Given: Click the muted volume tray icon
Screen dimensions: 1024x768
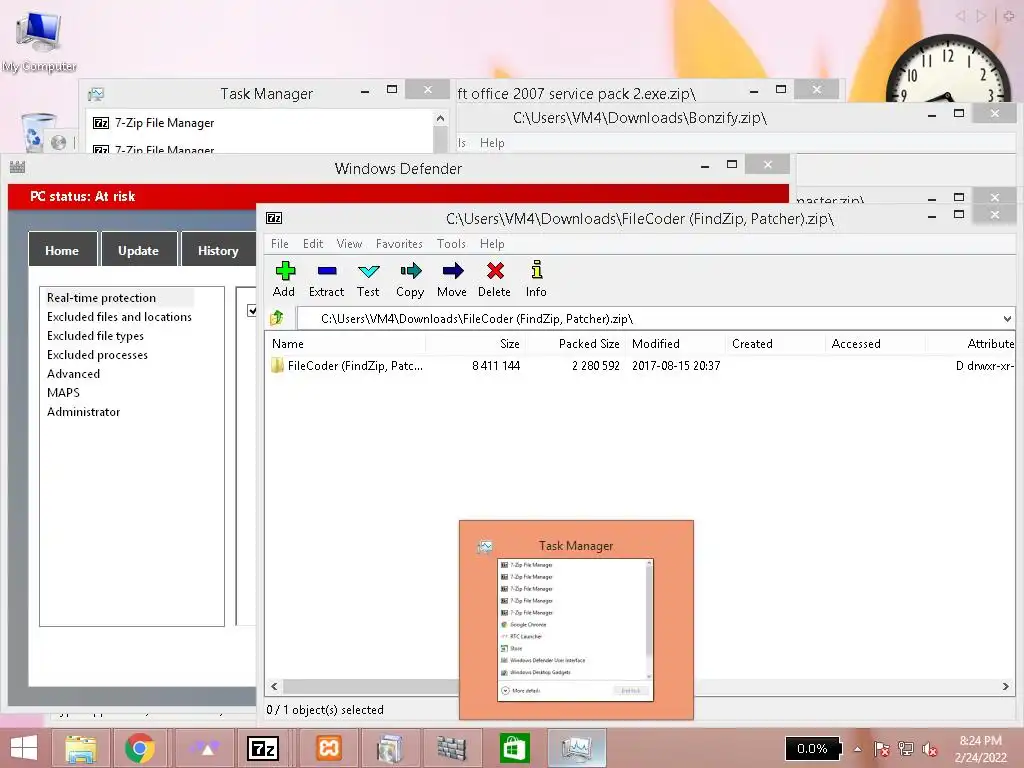Looking at the screenshot, I should point(930,749).
